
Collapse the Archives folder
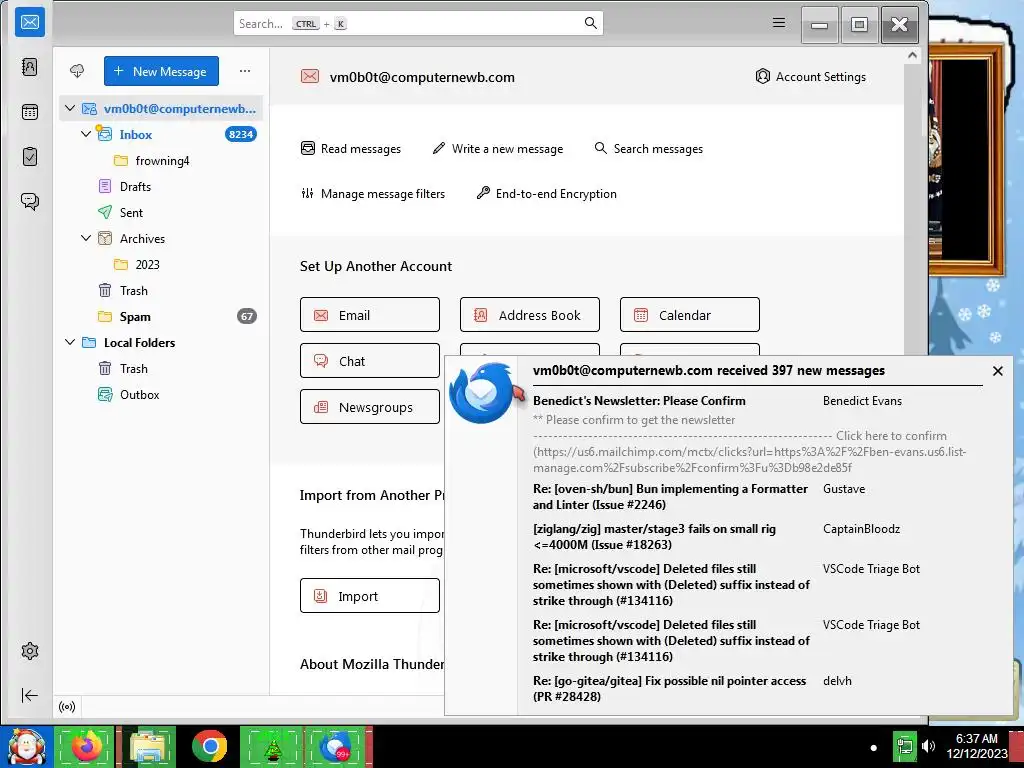(86, 238)
